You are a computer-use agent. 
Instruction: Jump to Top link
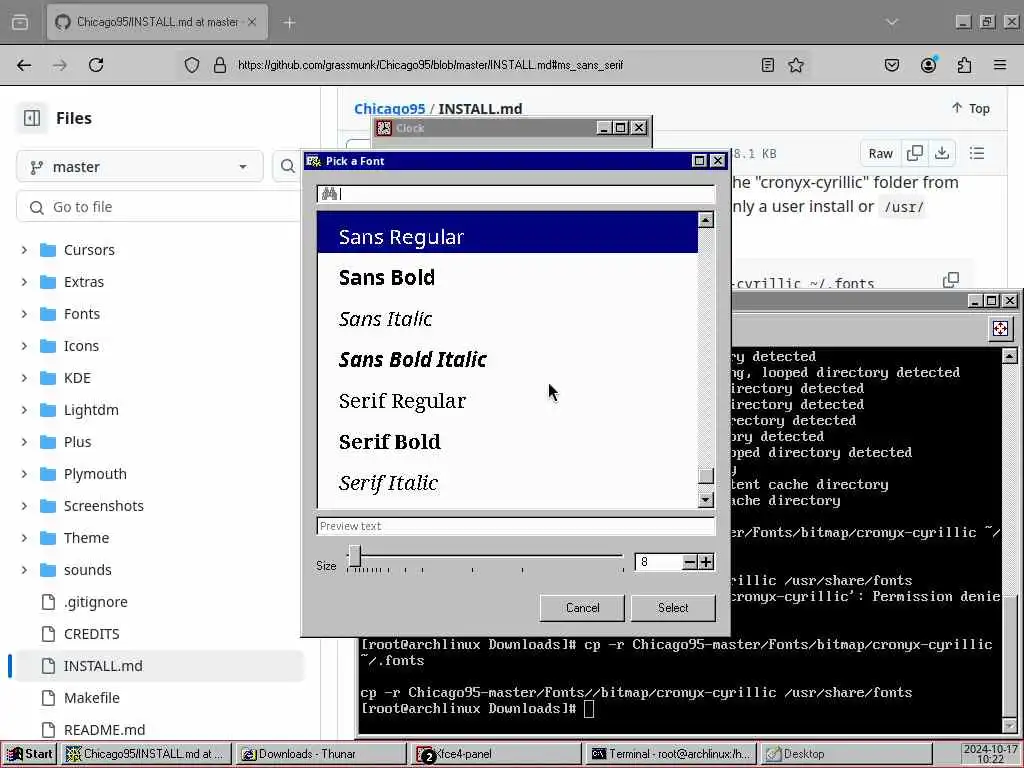[970, 108]
